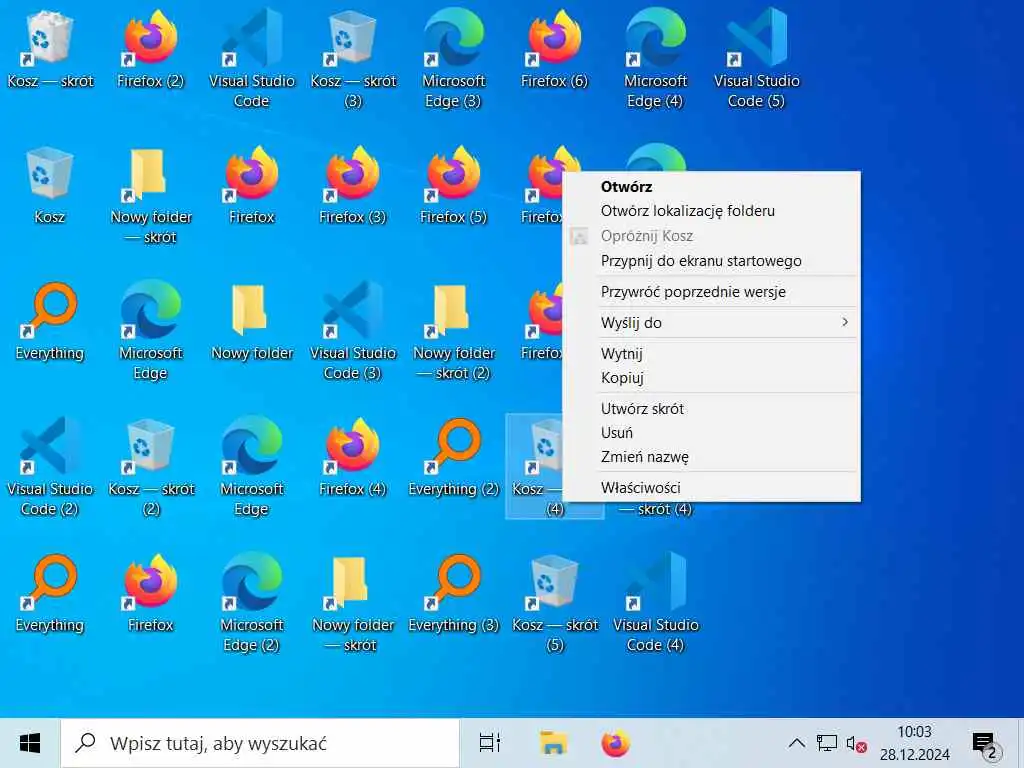1024x768 pixels.
Task: Open File Explorer from the taskbar
Action: [553, 743]
